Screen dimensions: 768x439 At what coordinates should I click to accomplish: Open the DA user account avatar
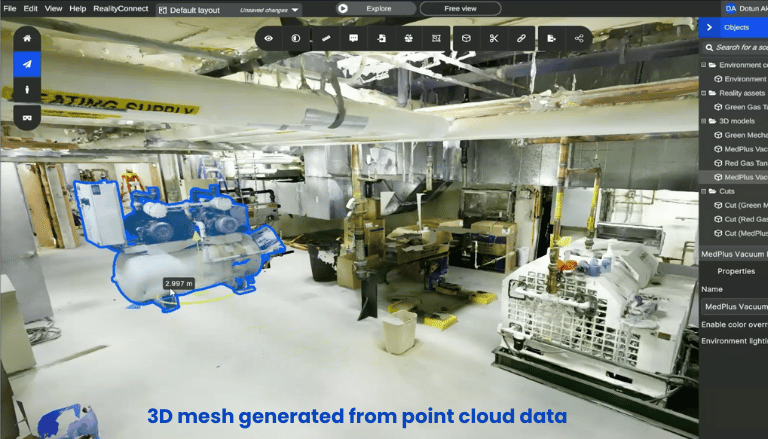(x=731, y=8)
